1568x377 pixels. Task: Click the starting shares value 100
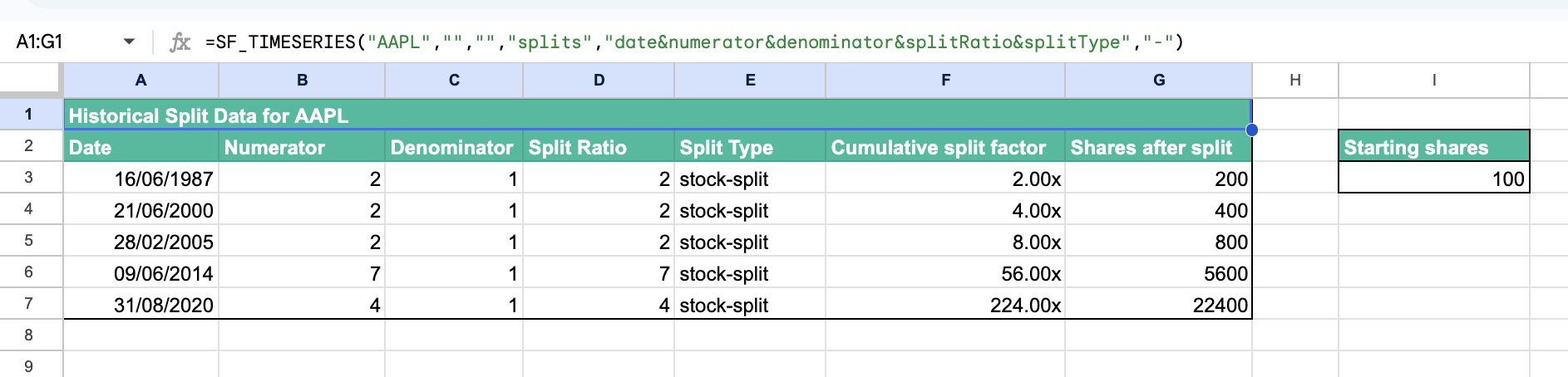click(x=1434, y=179)
